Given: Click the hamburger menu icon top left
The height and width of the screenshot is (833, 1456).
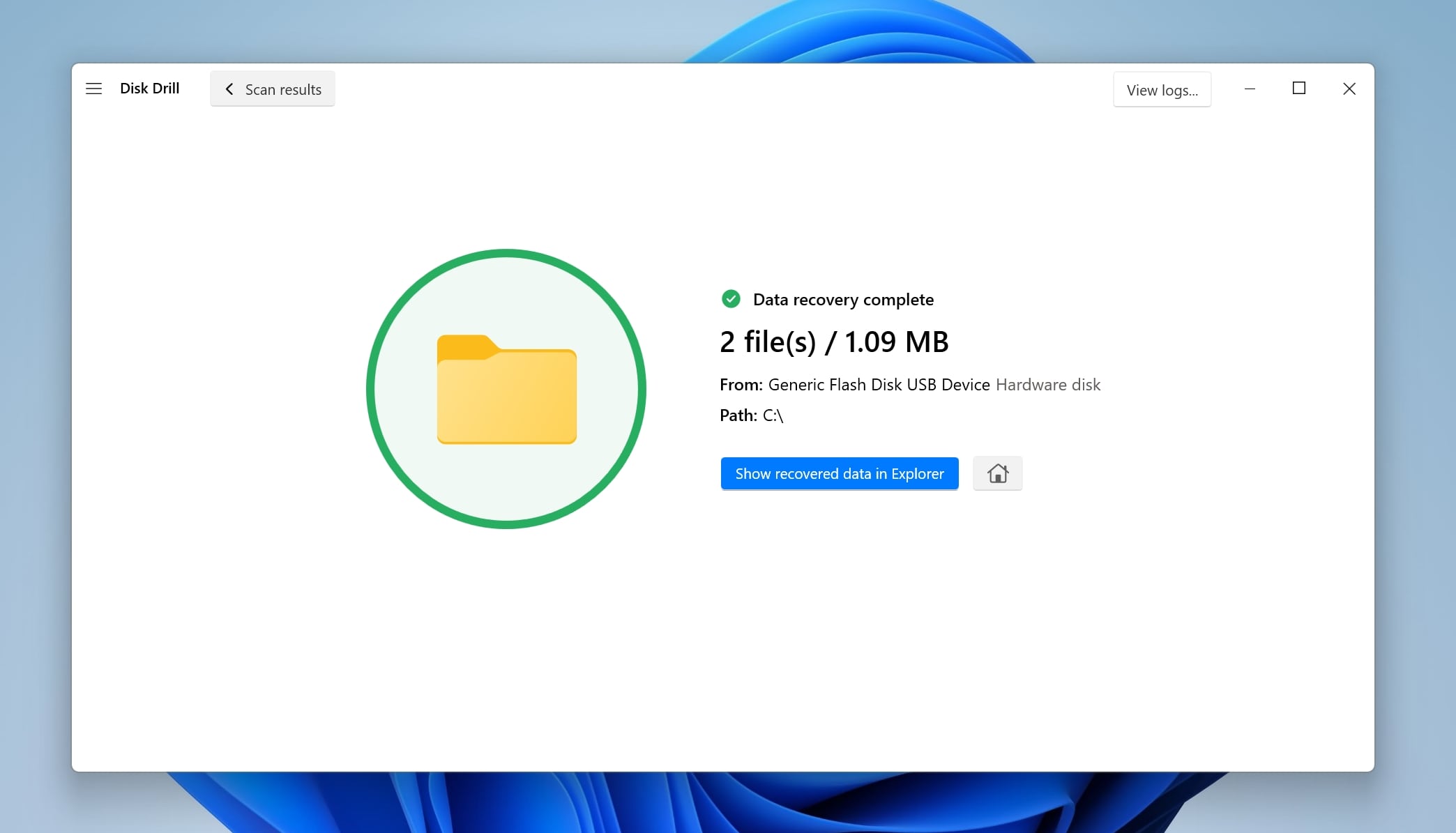Looking at the screenshot, I should click(x=94, y=88).
